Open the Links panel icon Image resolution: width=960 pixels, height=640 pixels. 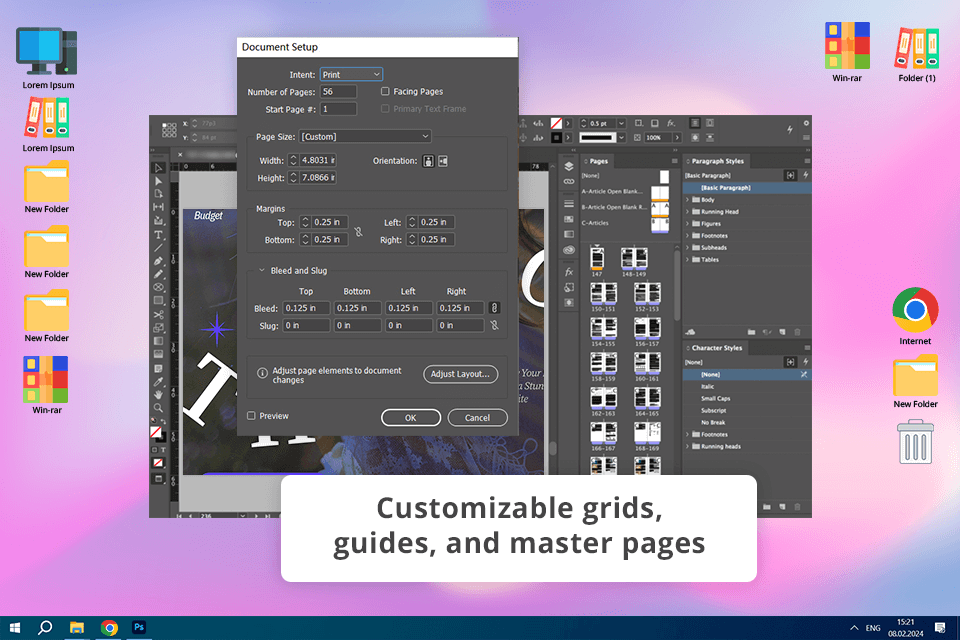coord(569,181)
